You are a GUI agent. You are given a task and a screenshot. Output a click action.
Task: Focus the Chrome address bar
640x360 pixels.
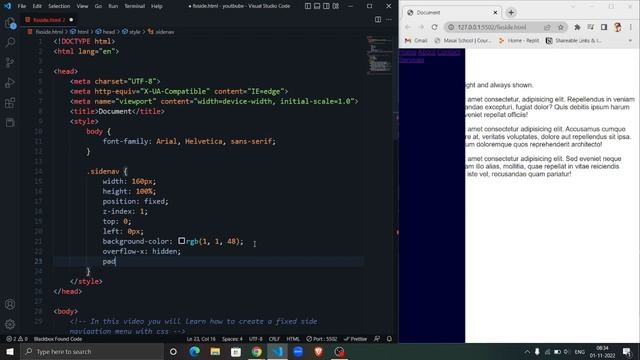pyautogui.click(x=492, y=27)
